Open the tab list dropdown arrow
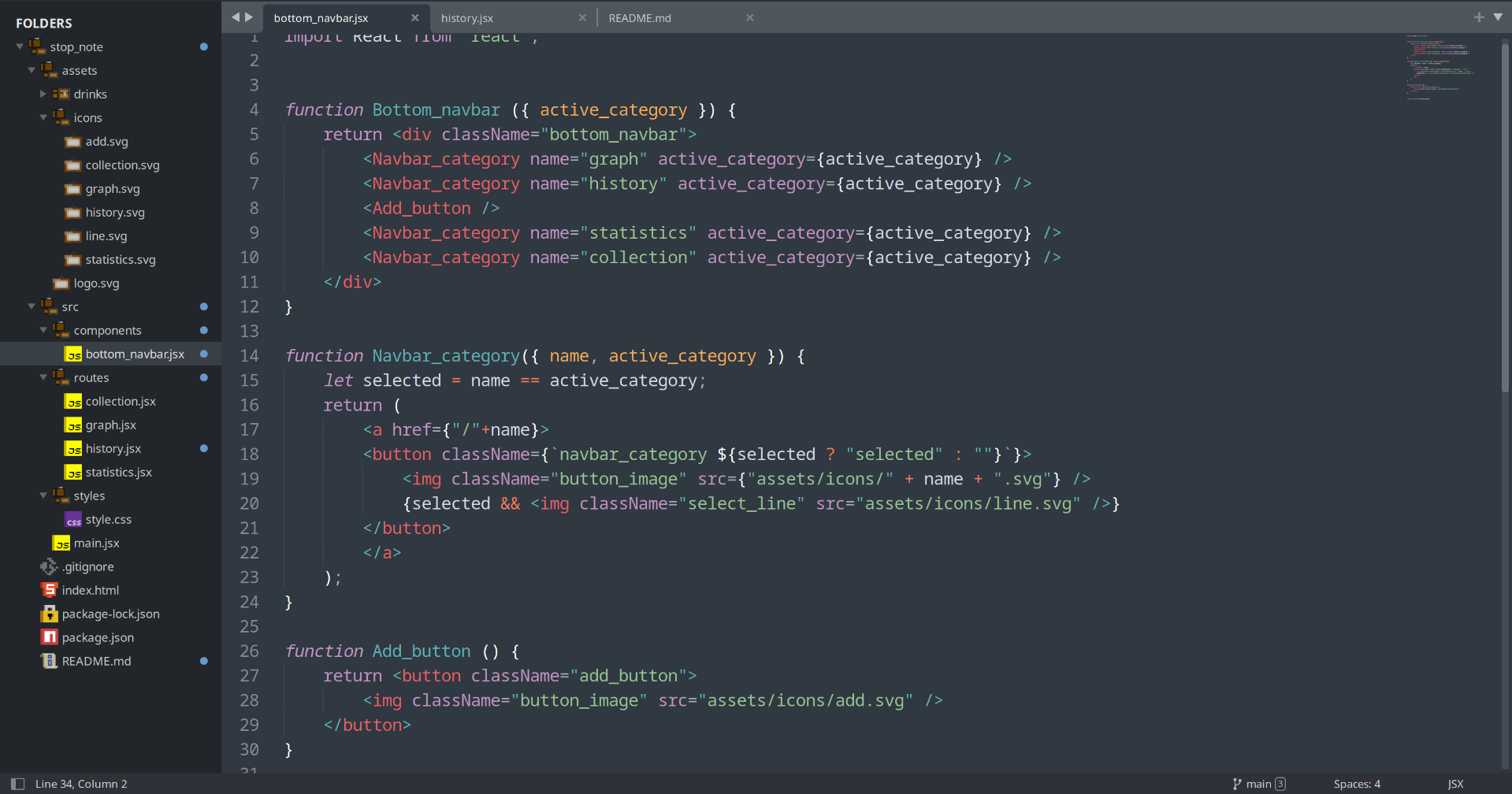This screenshot has width=1512, height=794. pyautogui.click(x=1498, y=17)
